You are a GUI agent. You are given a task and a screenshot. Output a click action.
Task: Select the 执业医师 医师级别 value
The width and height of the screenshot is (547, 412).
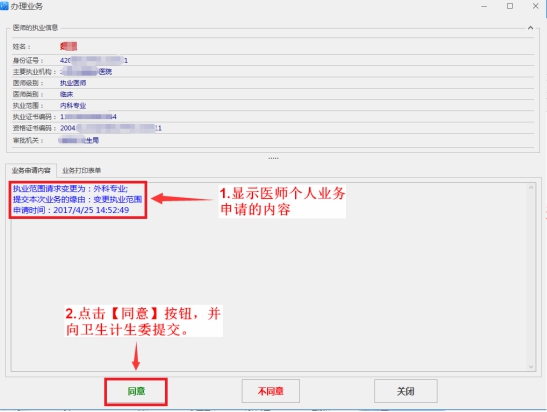73,83
